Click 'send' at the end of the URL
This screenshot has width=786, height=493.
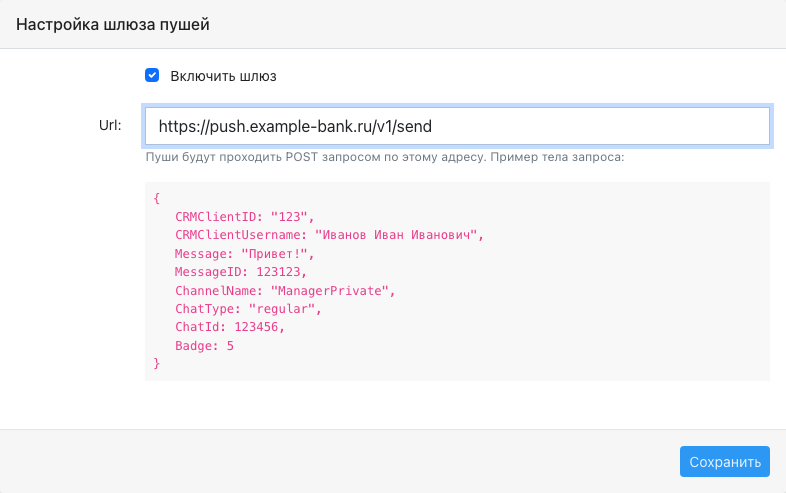pyautogui.click(x=414, y=126)
